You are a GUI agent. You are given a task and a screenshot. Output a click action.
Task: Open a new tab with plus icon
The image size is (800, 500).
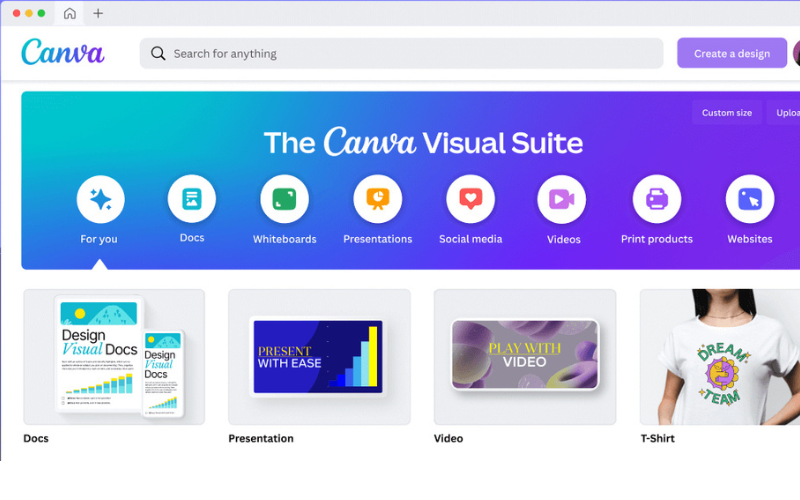pos(98,13)
